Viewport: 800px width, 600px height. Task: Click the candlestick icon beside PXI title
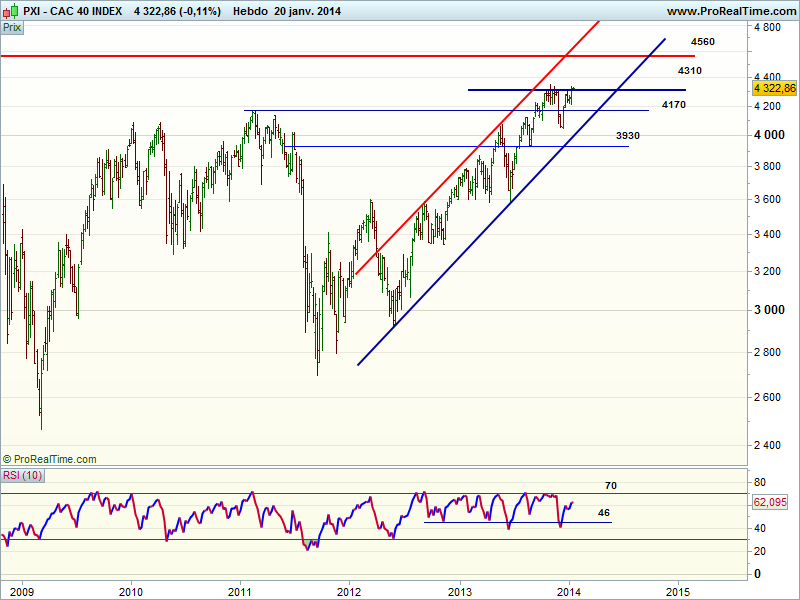point(9,11)
